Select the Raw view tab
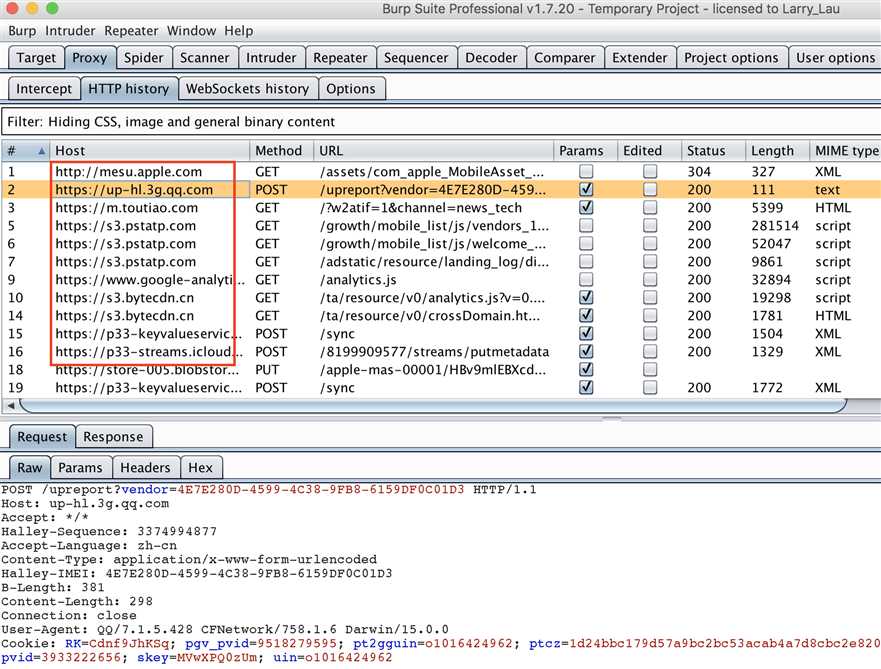The height and width of the screenshot is (669, 881). (x=30, y=467)
